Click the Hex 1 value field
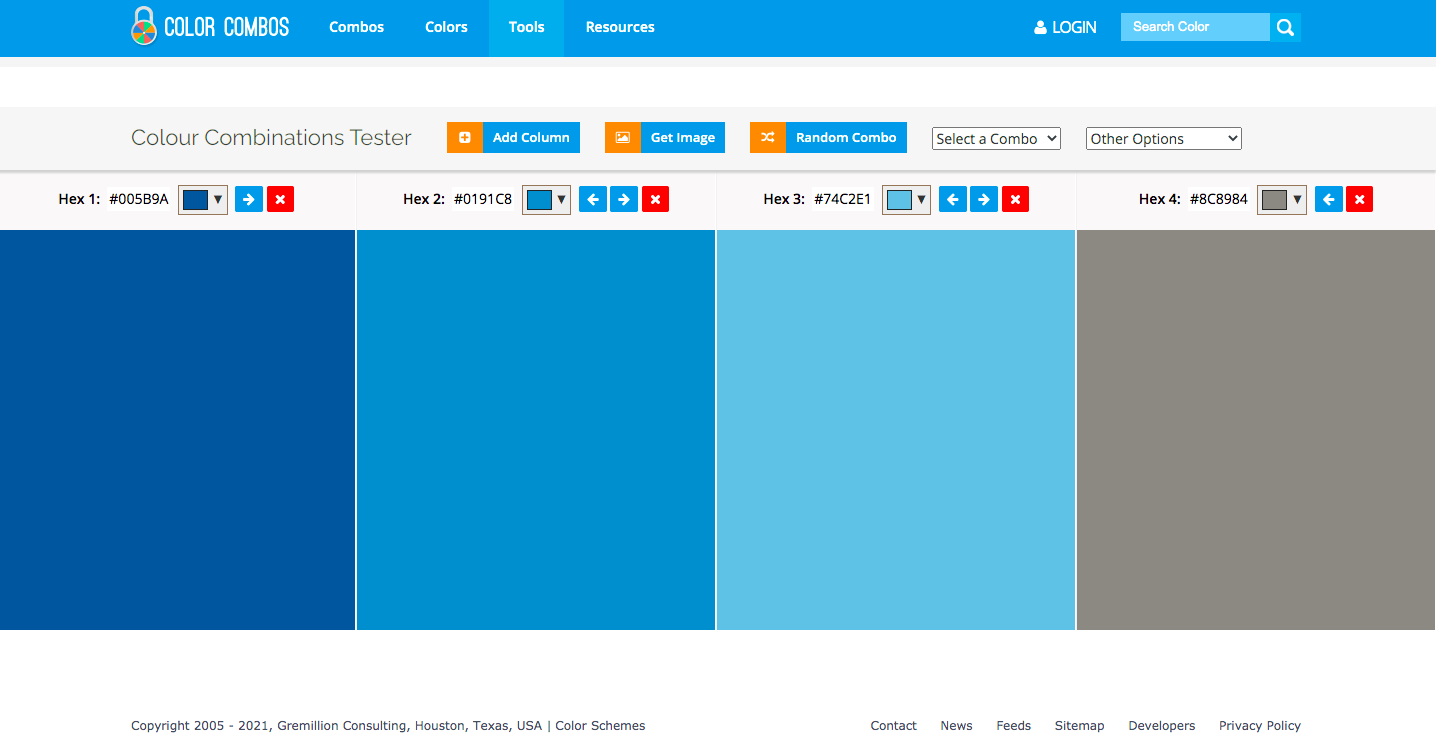The image size is (1436, 745). [139, 199]
